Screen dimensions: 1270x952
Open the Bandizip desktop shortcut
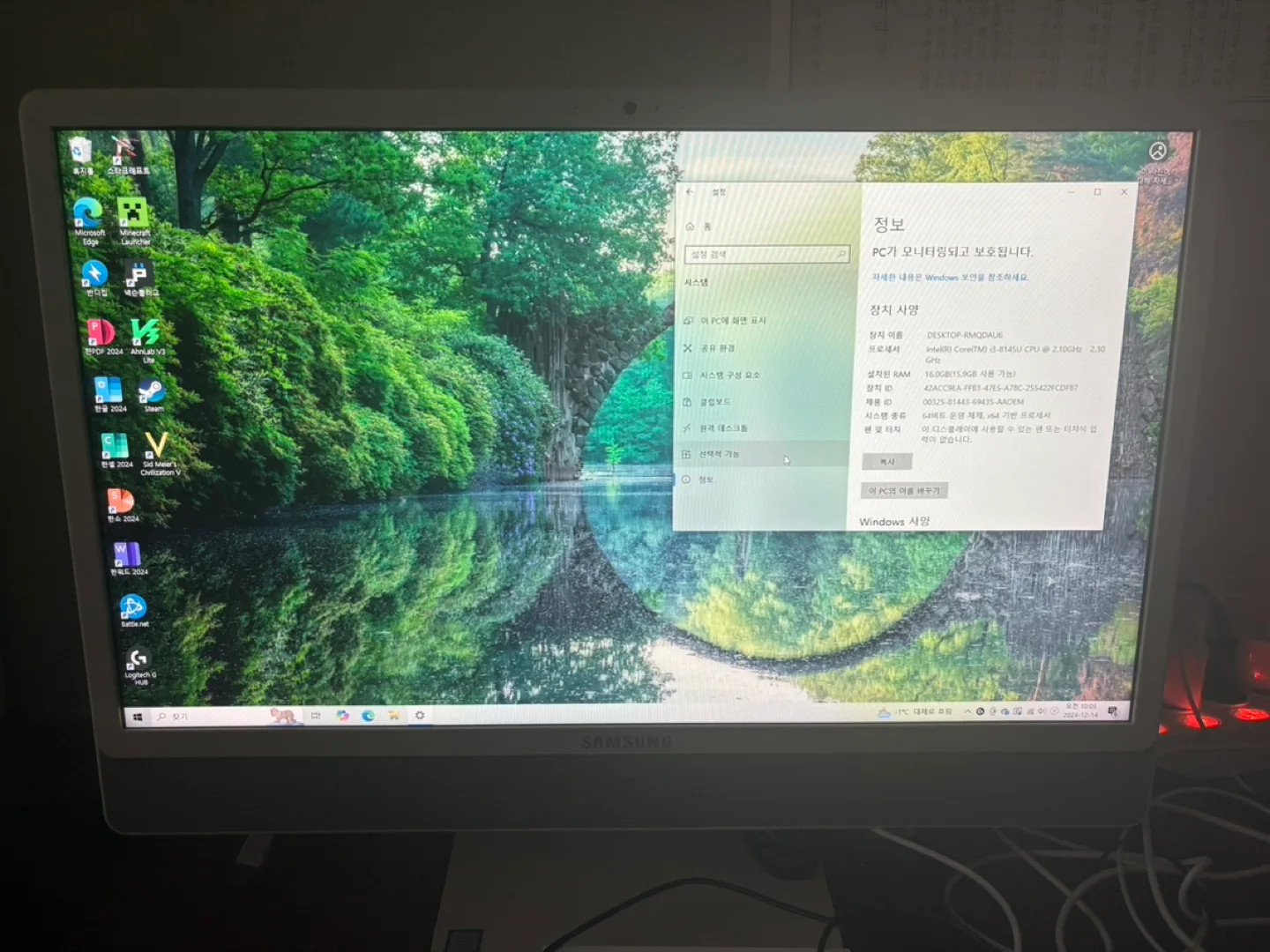95,278
